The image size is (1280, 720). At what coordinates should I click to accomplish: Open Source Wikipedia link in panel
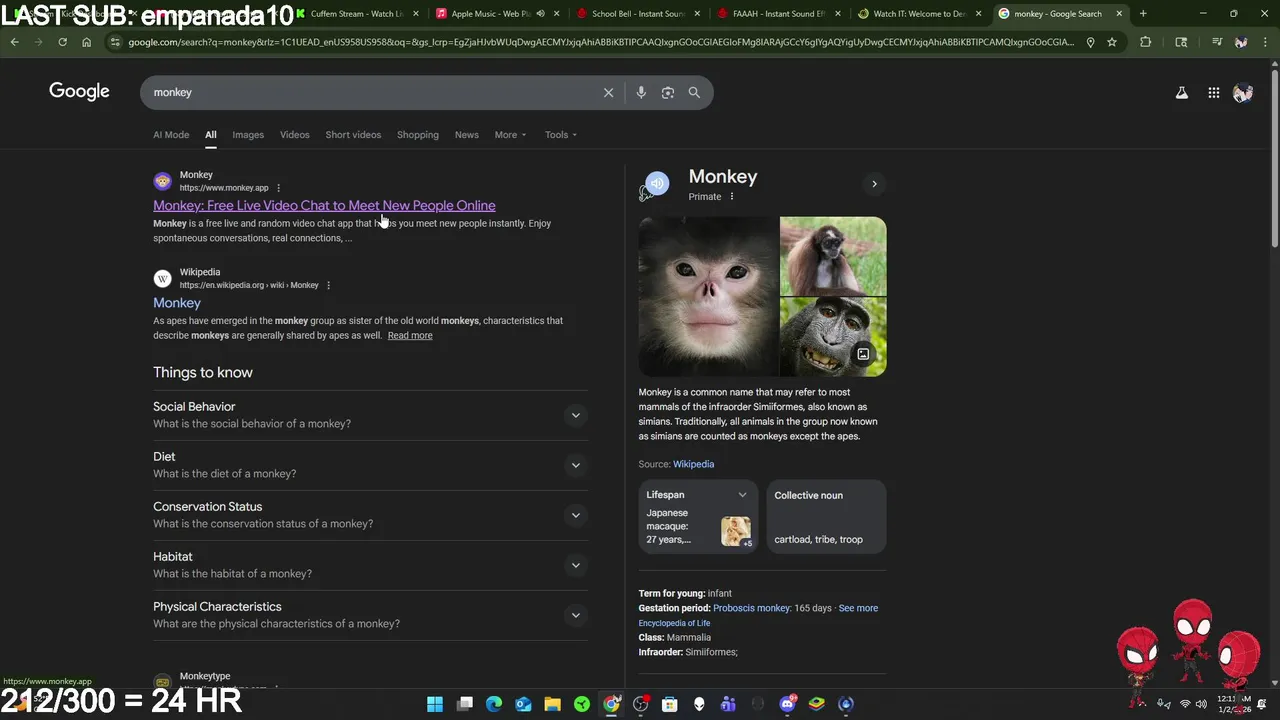tap(693, 464)
